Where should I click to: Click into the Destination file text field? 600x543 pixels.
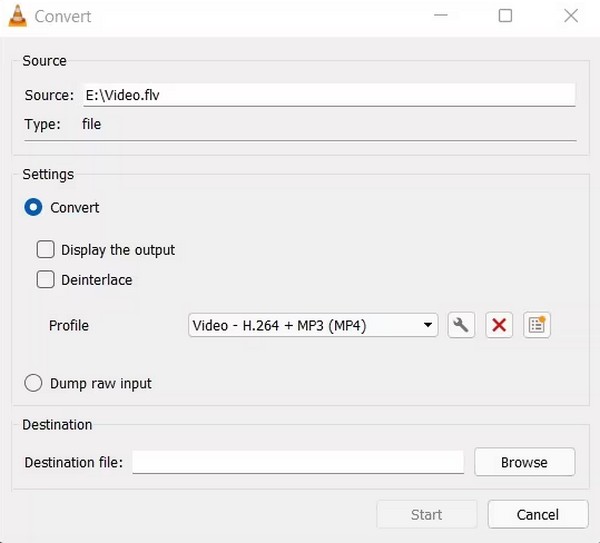(298, 462)
